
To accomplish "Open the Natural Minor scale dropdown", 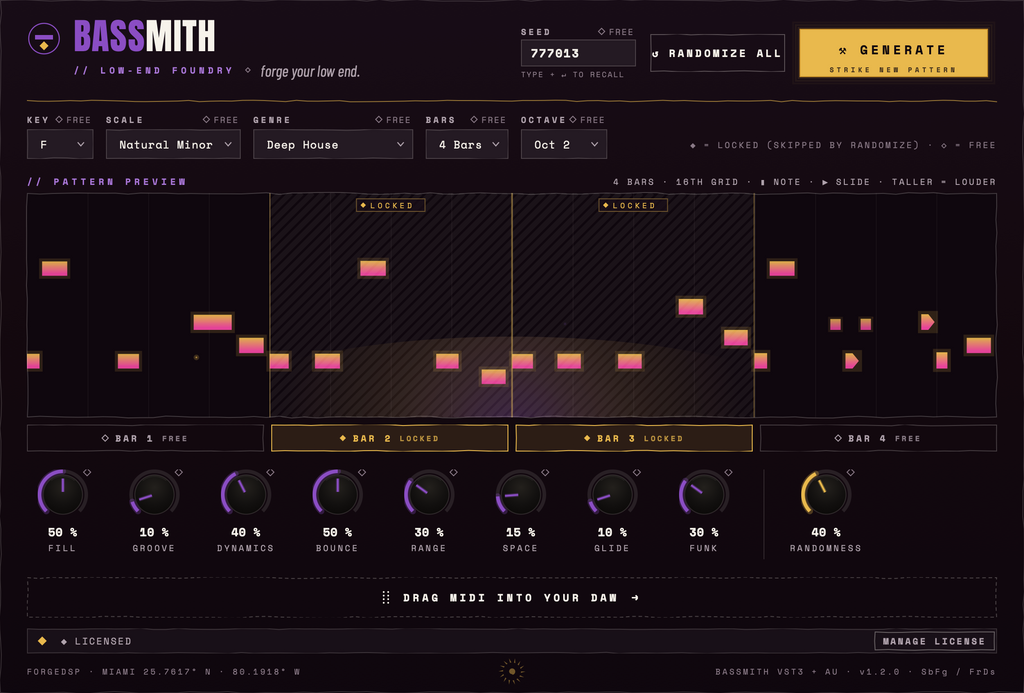I will pos(173,144).
